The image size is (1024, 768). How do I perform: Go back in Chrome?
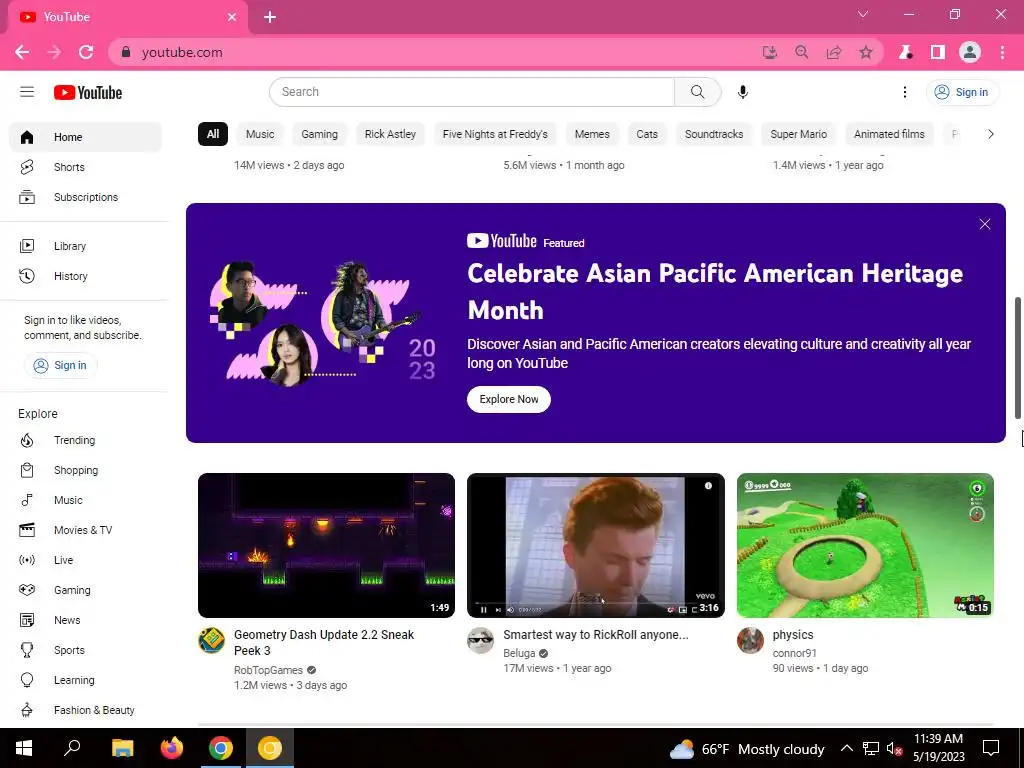click(22, 52)
